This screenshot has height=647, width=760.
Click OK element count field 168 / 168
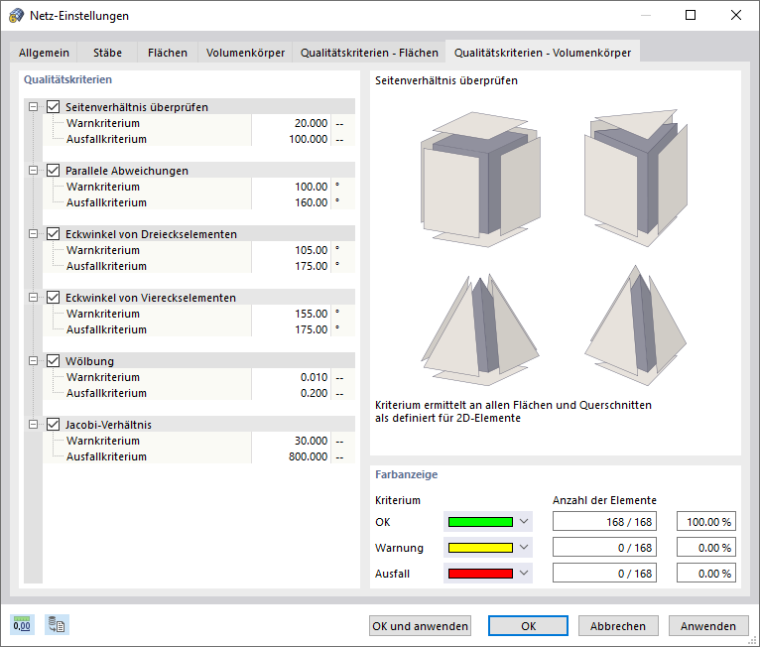(x=604, y=521)
